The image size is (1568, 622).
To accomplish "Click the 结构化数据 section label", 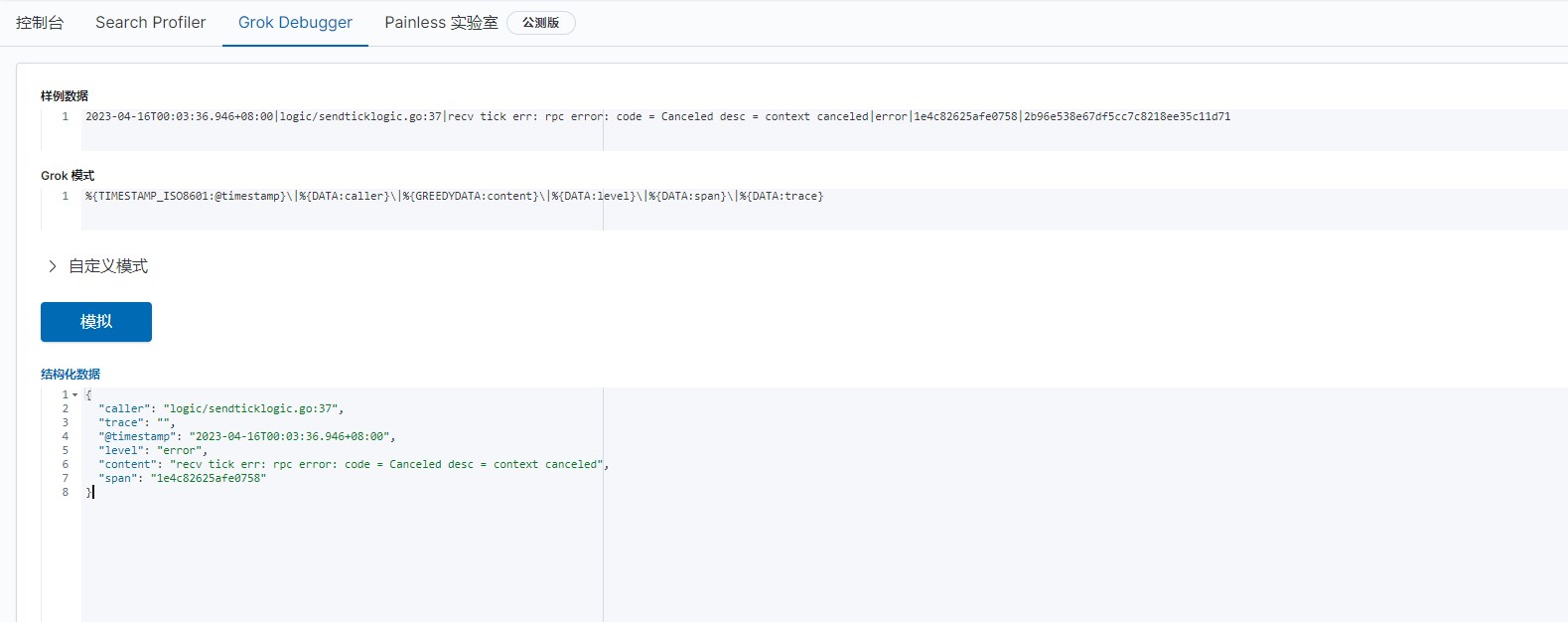I will point(71,375).
